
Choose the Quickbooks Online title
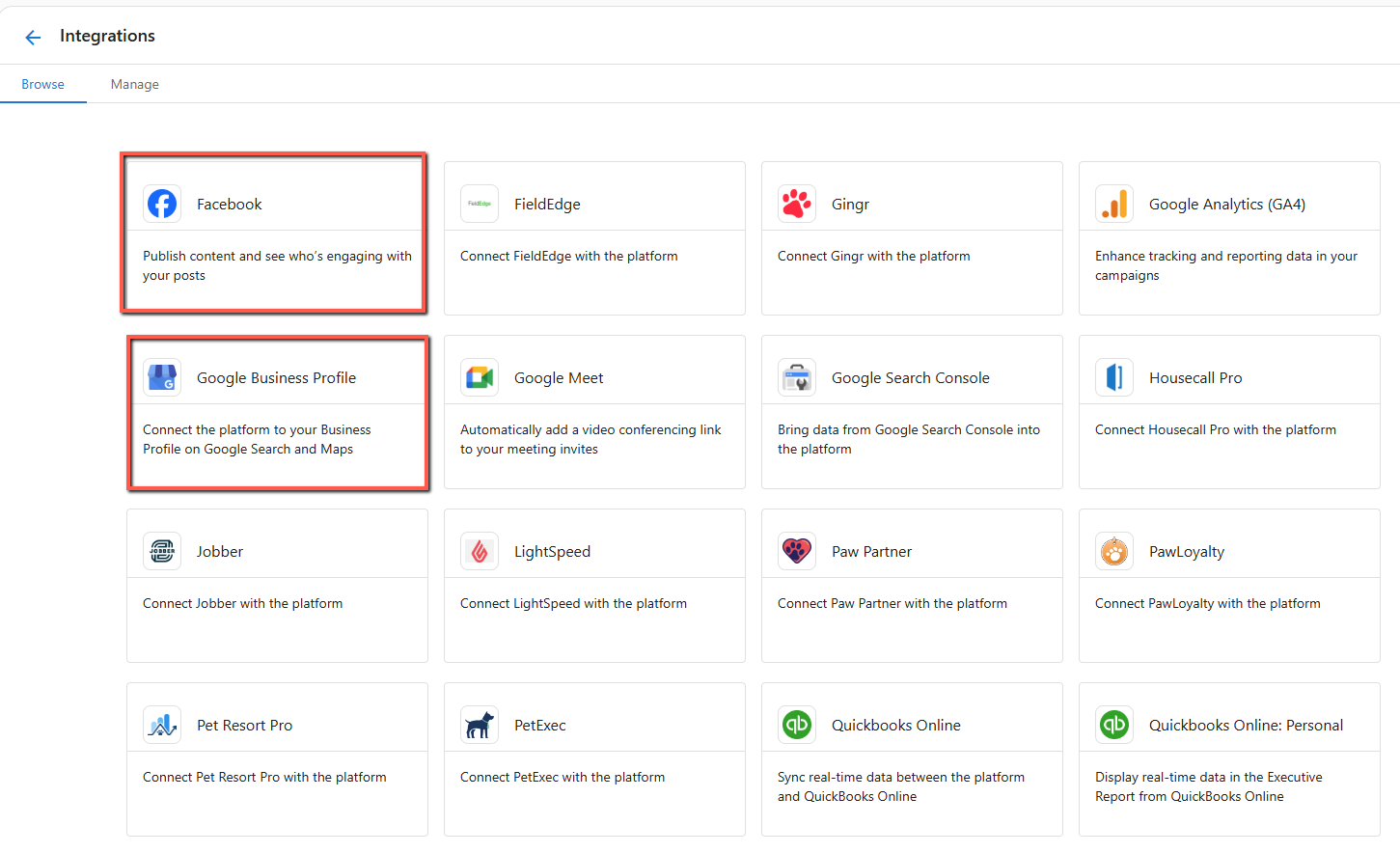point(896,725)
